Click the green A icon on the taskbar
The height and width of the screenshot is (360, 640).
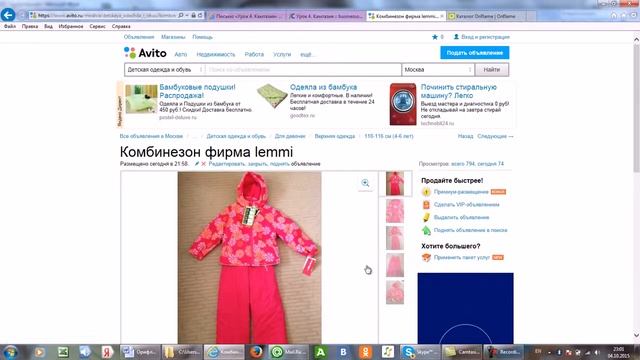(321, 352)
